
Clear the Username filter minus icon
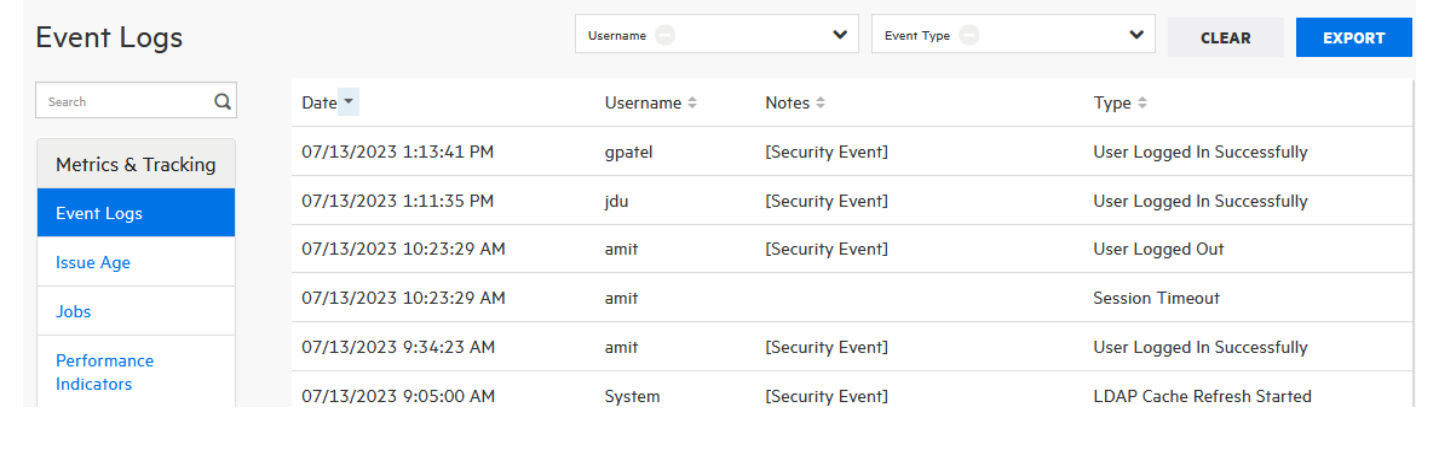665,35
